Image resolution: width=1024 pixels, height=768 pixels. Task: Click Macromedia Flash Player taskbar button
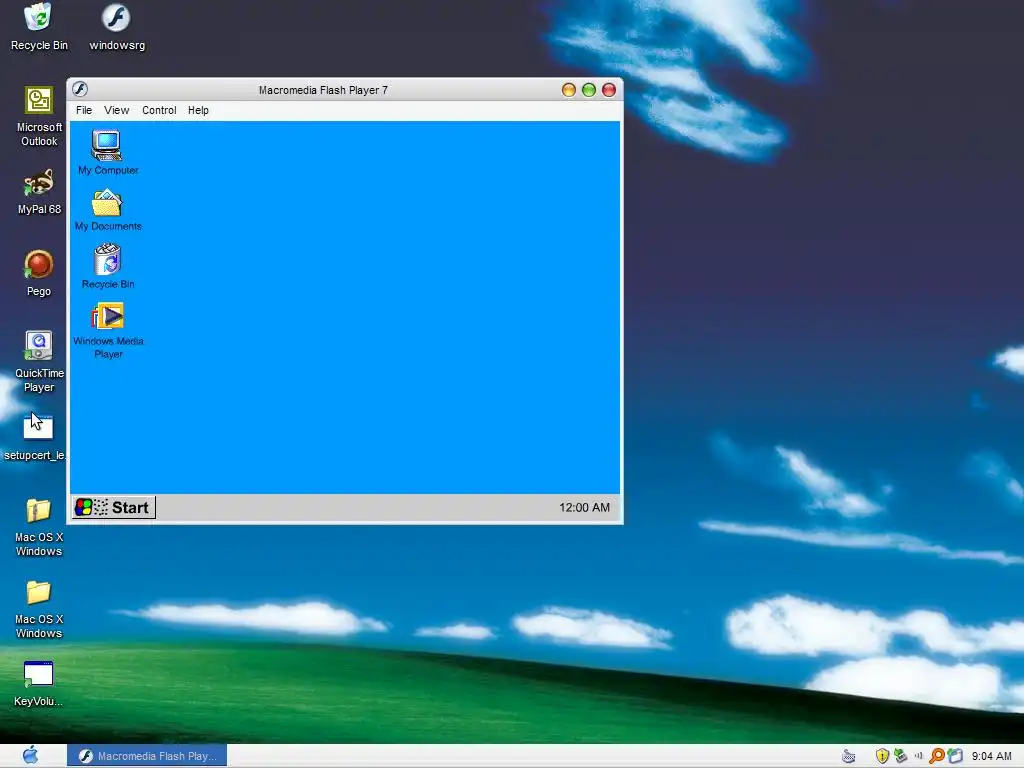[147, 756]
